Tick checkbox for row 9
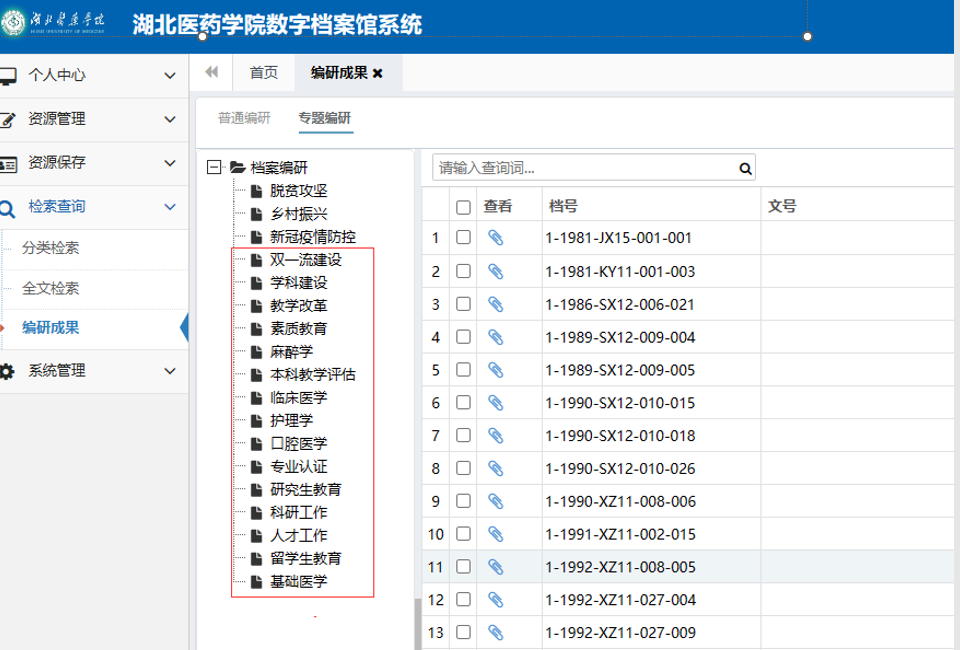The width and height of the screenshot is (960, 650). pyautogui.click(x=463, y=501)
